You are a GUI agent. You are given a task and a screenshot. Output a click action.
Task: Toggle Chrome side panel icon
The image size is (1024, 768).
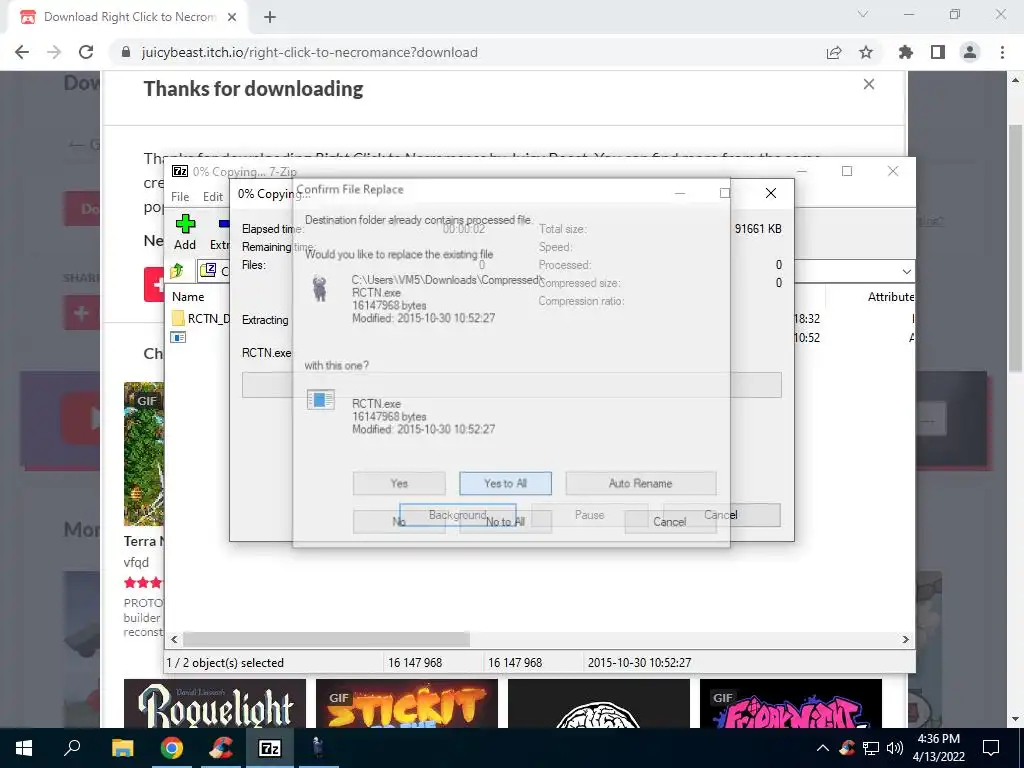(x=938, y=52)
